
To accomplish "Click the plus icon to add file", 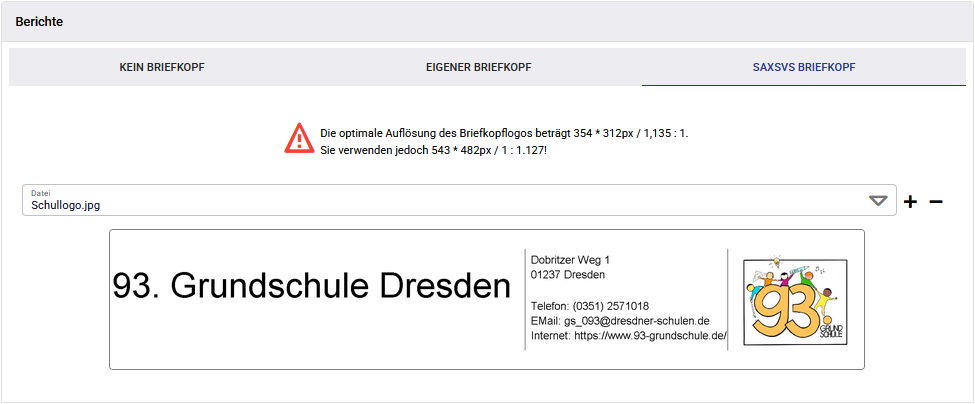I will pos(910,202).
